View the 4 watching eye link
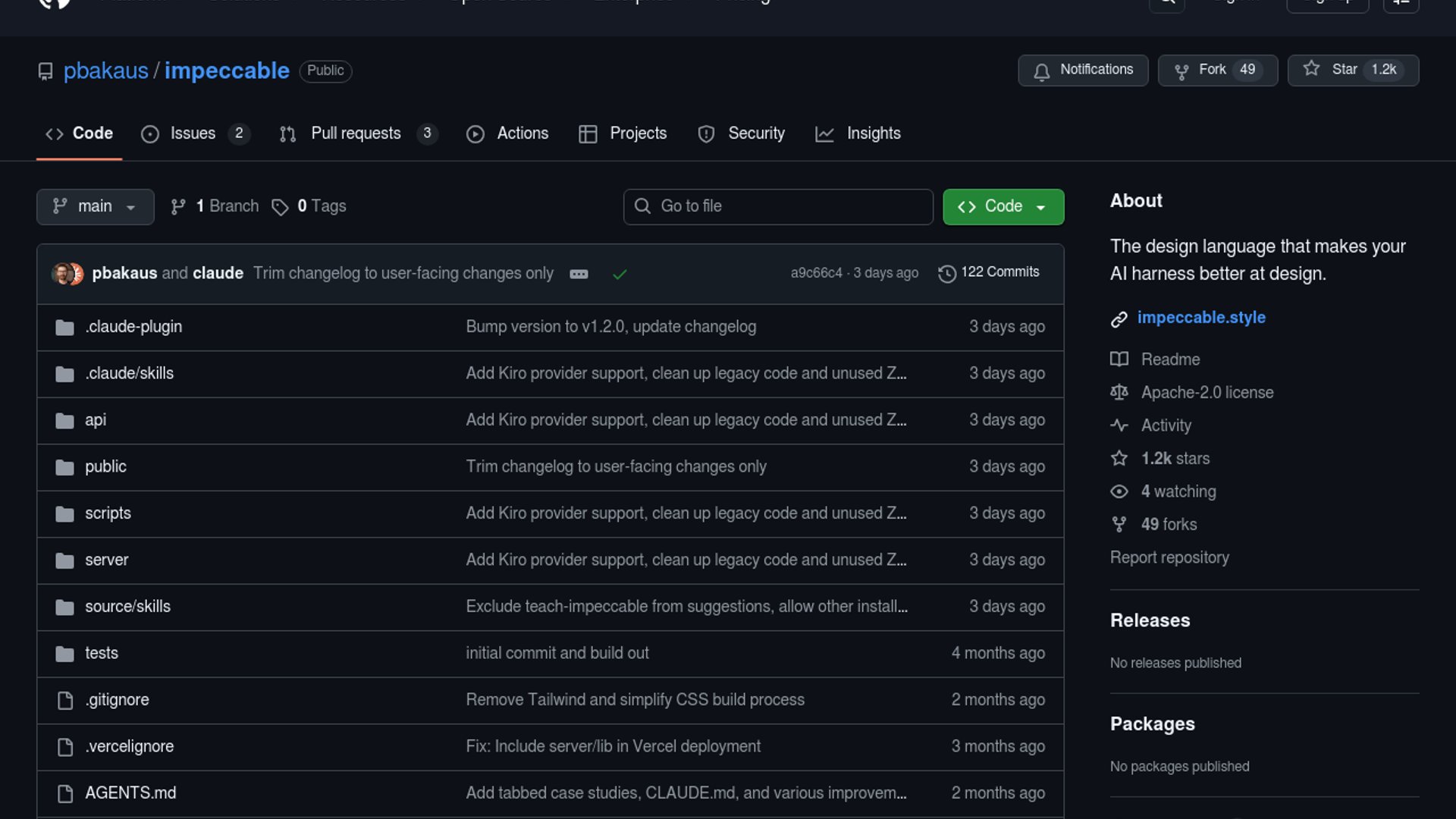Viewport: 1456px width, 819px height. pyautogui.click(x=1178, y=491)
